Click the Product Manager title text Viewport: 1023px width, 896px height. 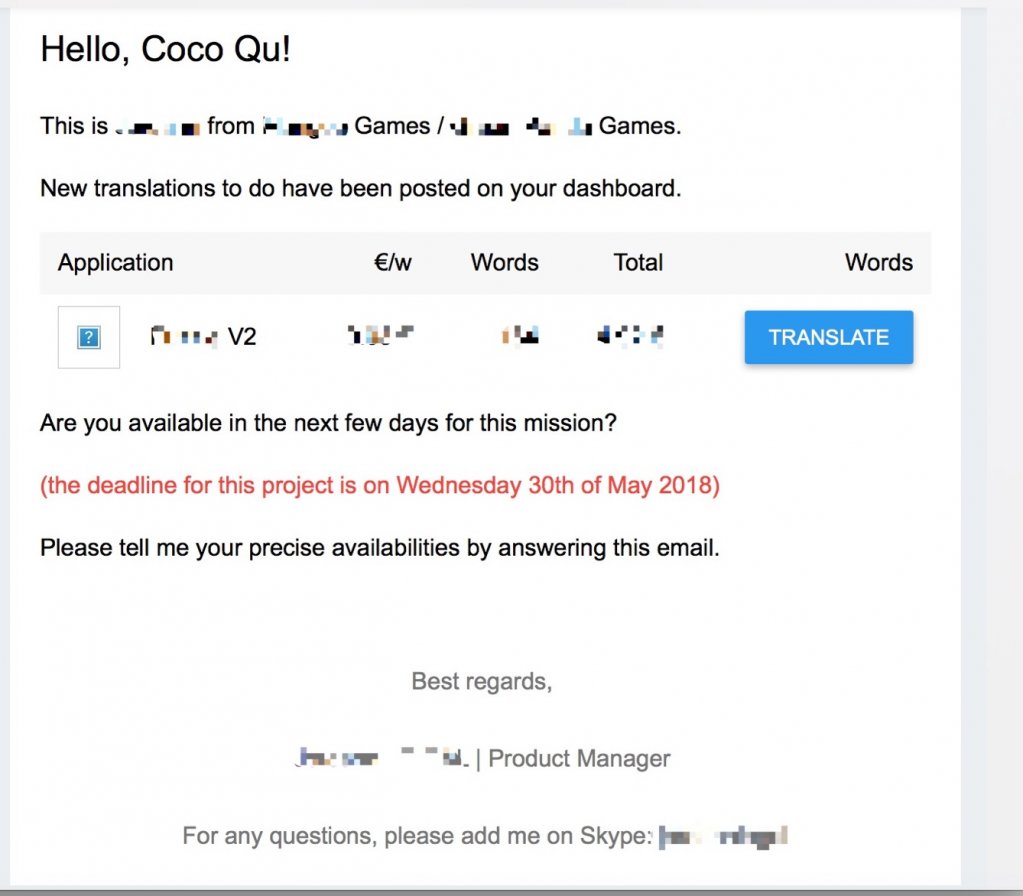pyautogui.click(x=579, y=758)
